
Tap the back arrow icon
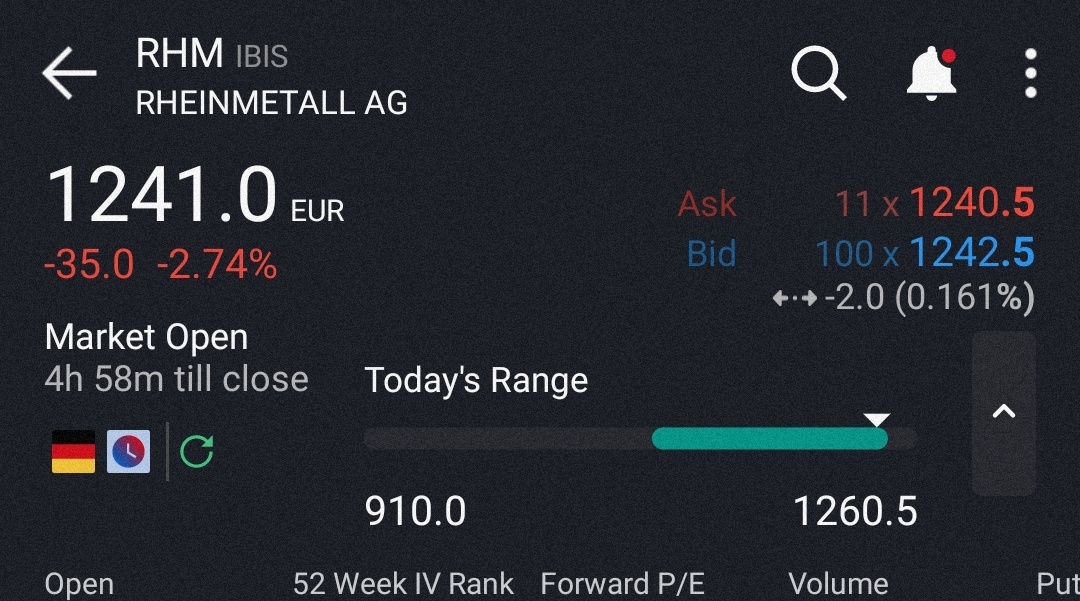pos(69,72)
